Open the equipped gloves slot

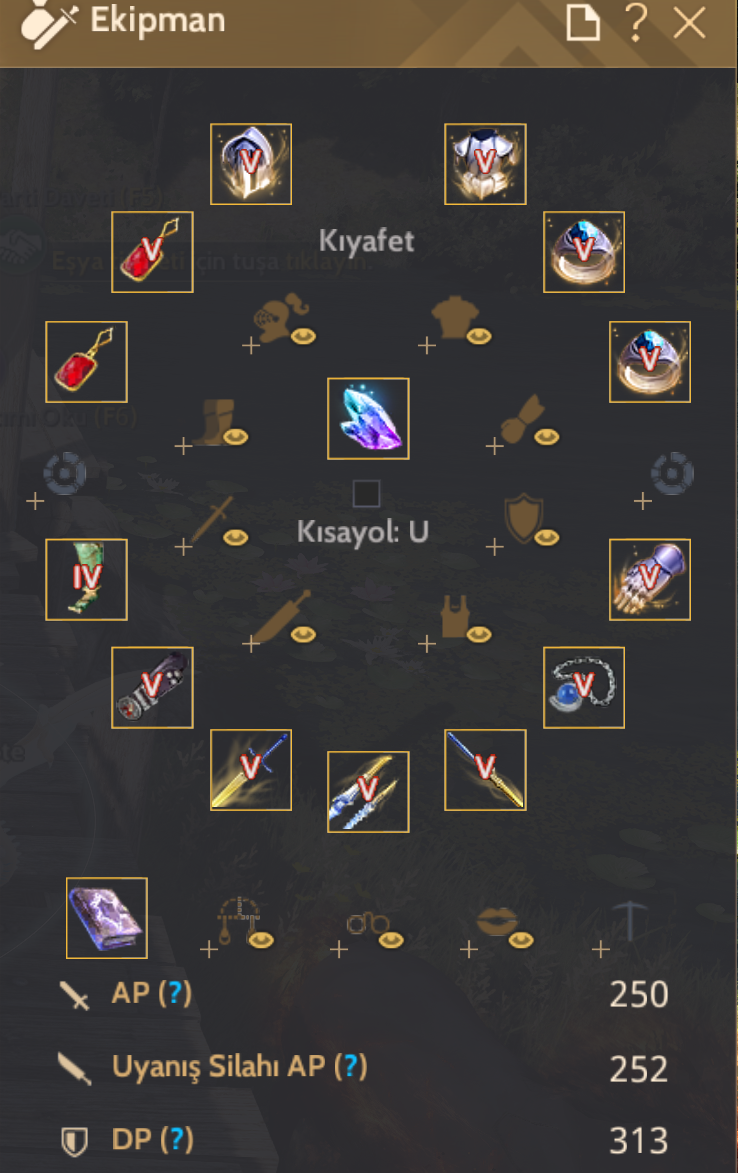650,579
